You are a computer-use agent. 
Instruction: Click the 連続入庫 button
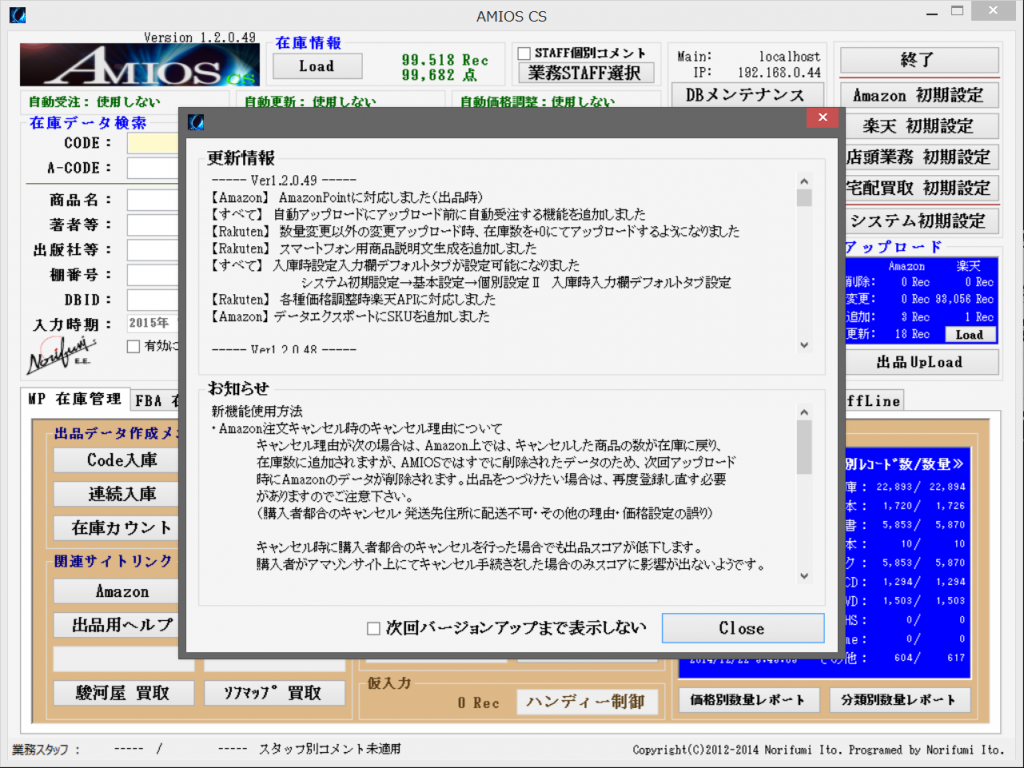tap(116, 494)
